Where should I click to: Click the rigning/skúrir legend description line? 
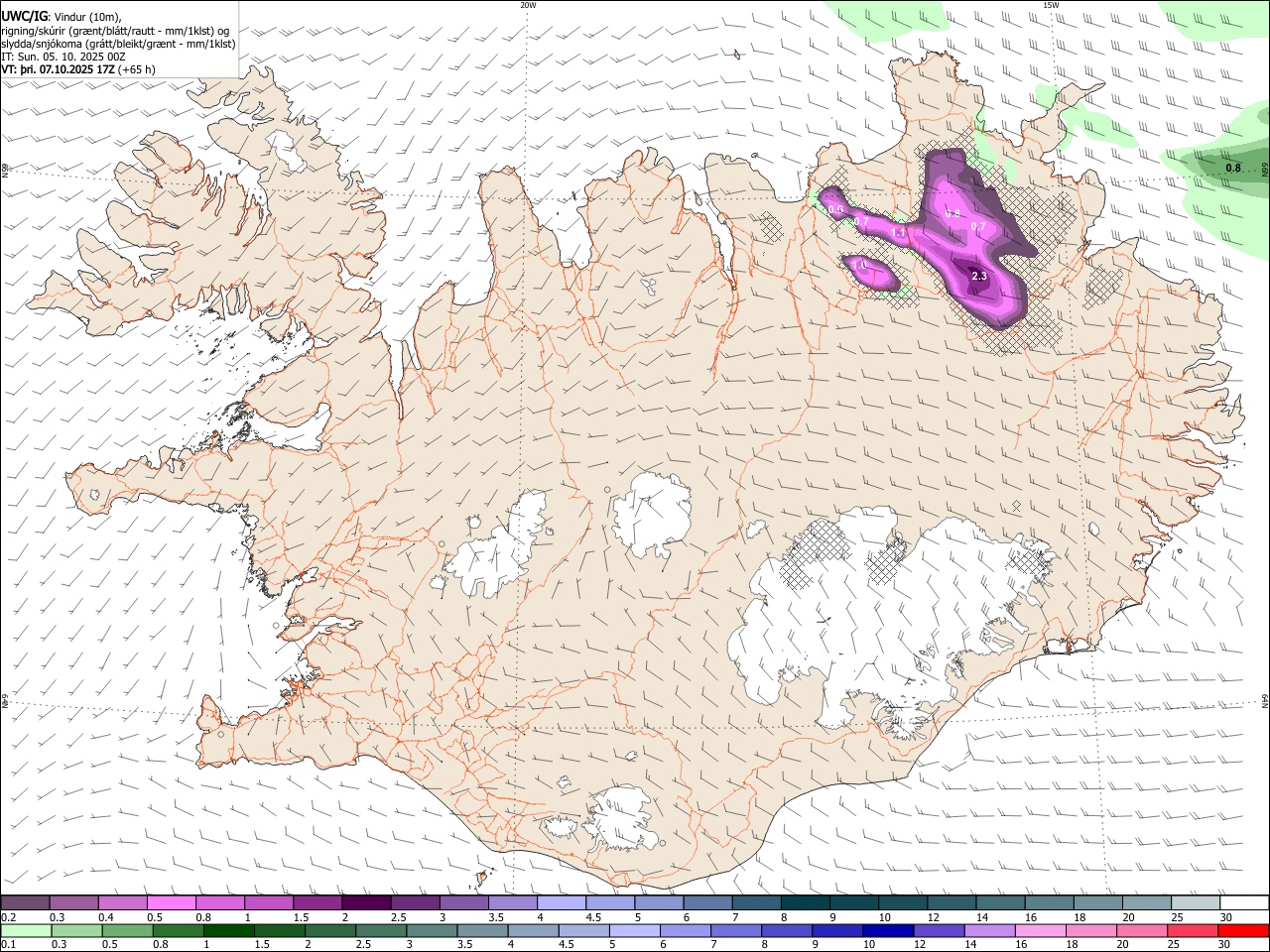[115, 30]
